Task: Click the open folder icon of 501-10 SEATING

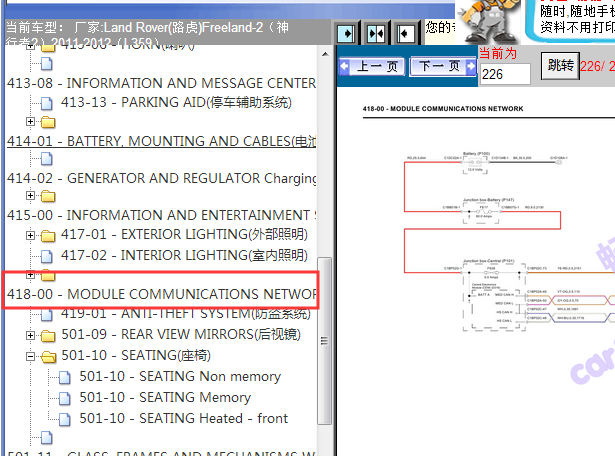Action: pos(49,356)
